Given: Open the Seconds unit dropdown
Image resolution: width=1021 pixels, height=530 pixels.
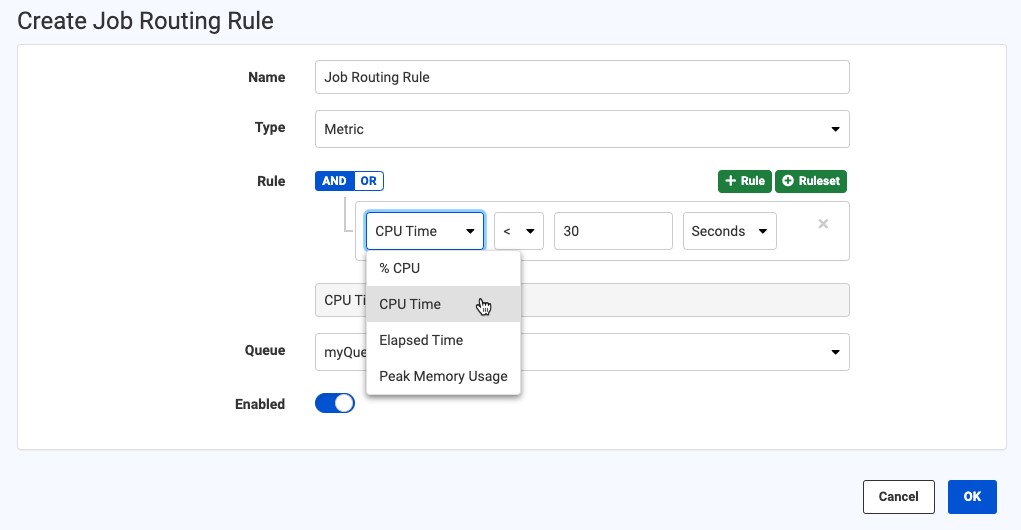Looking at the screenshot, I should [x=729, y=231].
